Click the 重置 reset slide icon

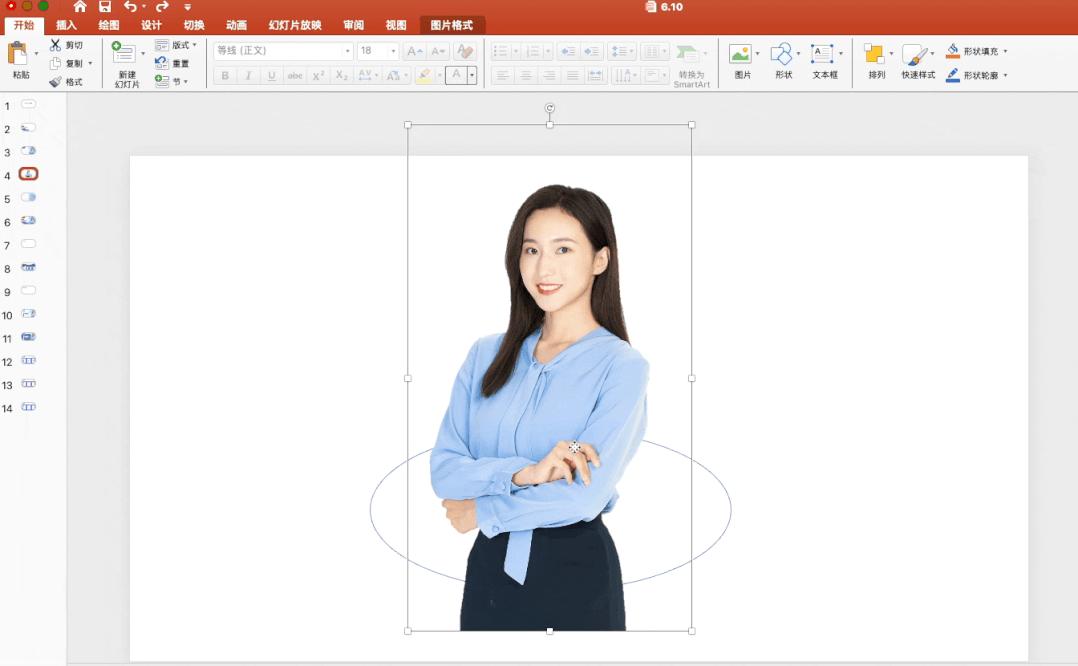coord(178,62)
